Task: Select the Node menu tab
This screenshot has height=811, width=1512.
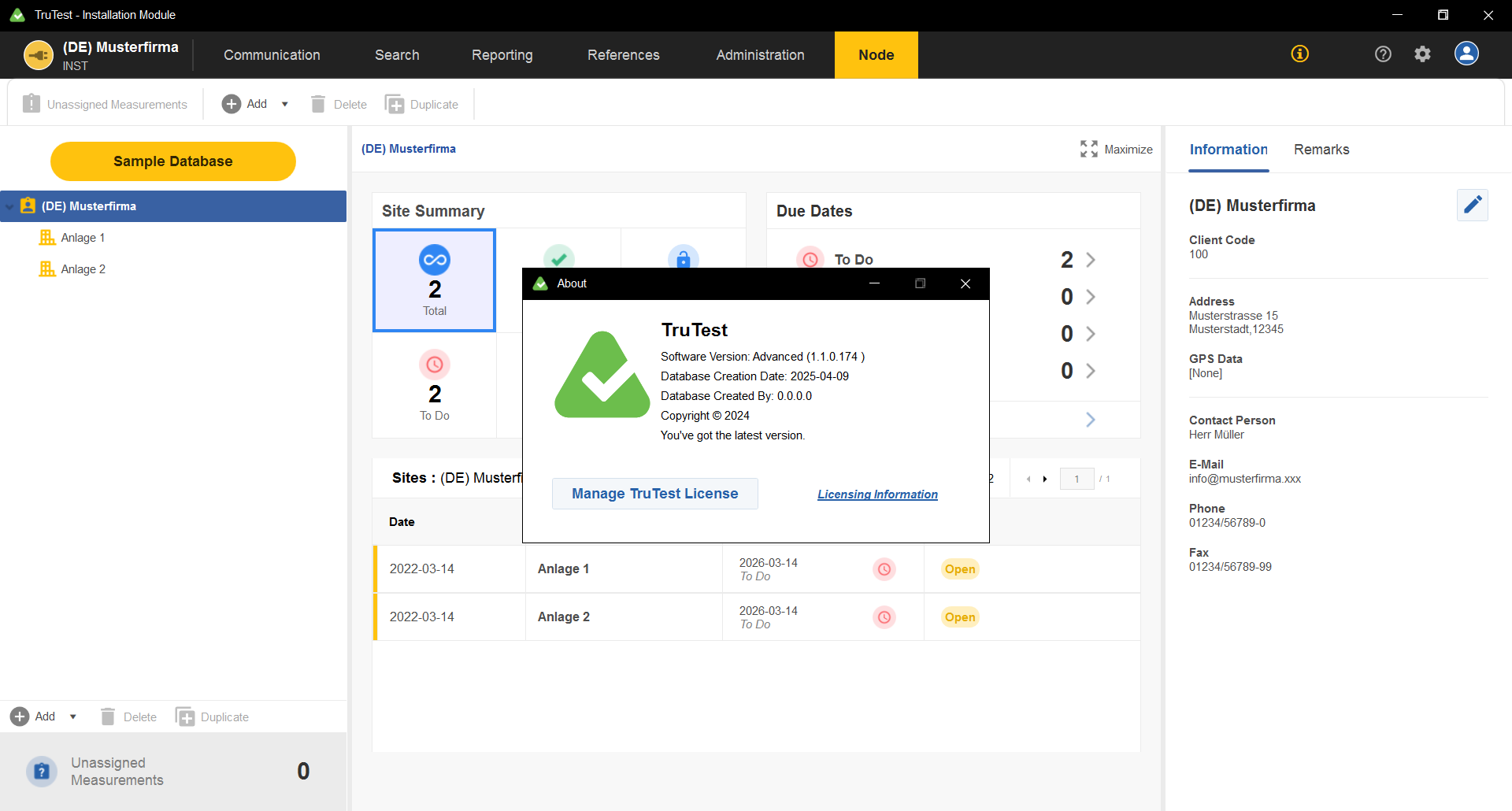Action: coord(876,55)
